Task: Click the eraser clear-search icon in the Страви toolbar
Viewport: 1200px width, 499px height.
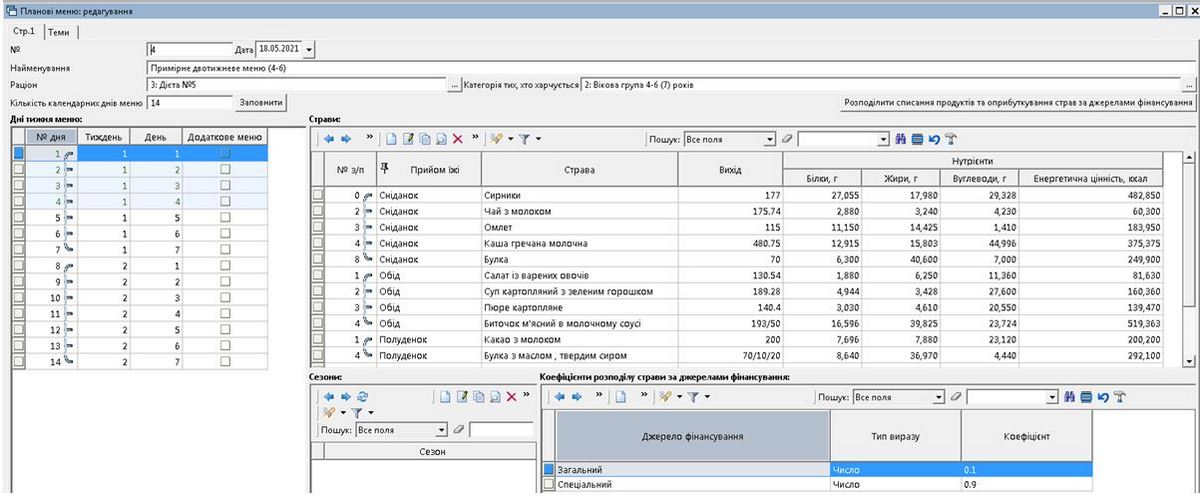Action: (x=787, y=140)
